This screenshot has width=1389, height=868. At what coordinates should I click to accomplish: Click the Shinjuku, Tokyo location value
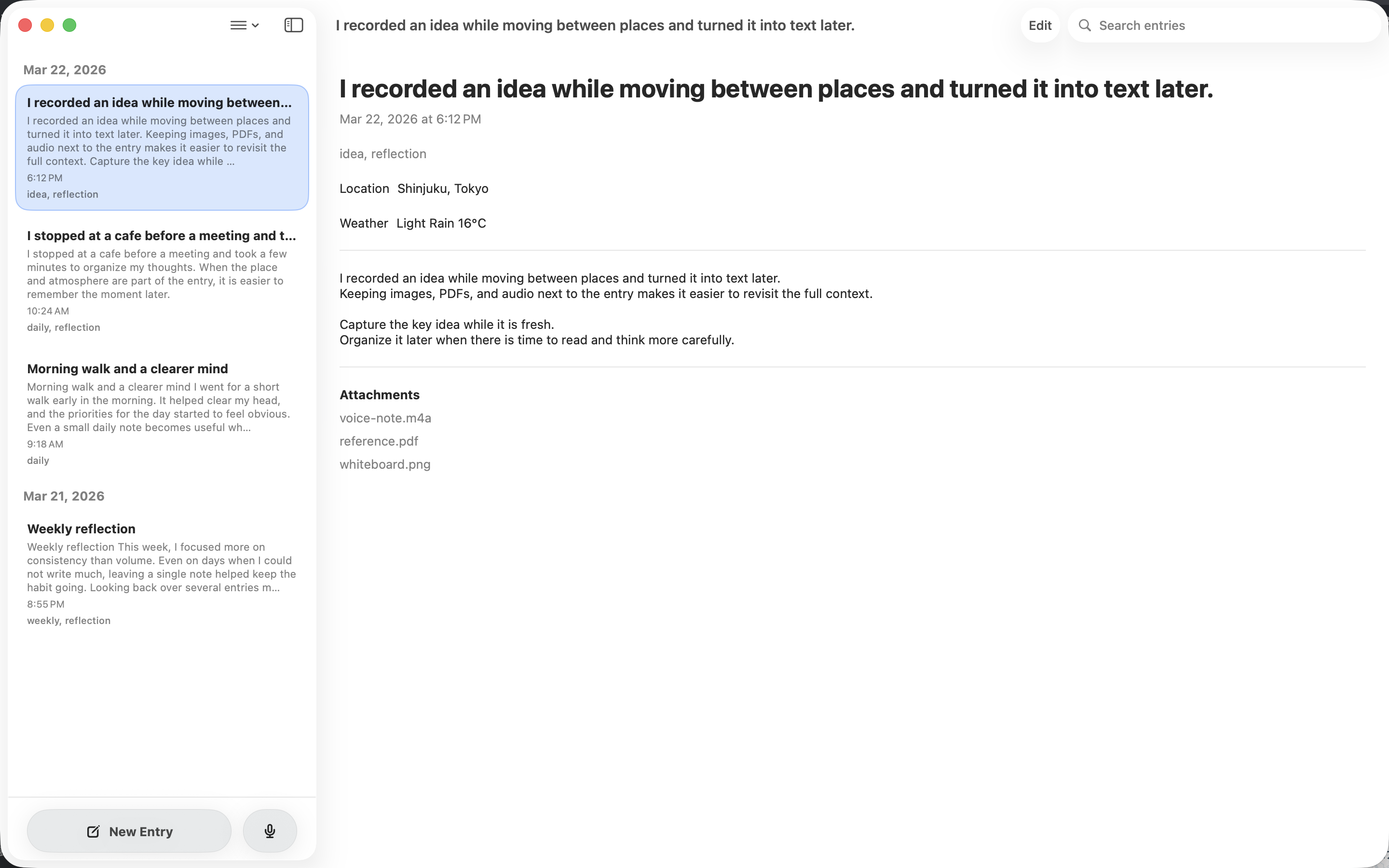pyautogui.click(x=443, y=188)
